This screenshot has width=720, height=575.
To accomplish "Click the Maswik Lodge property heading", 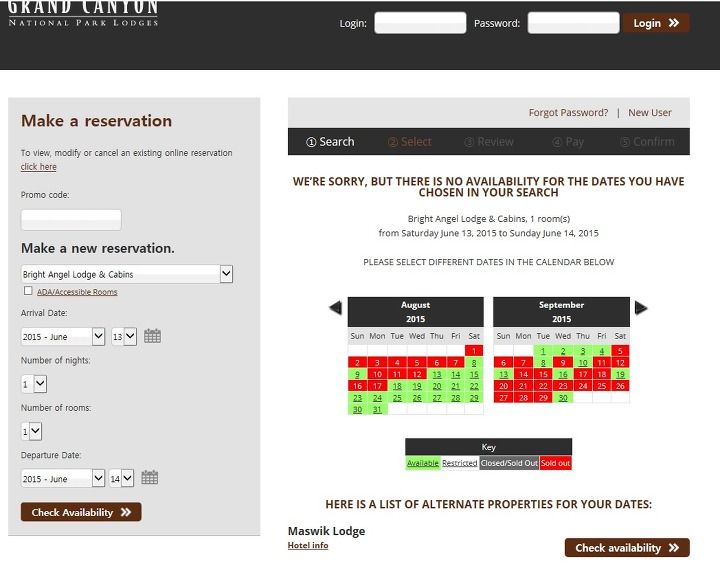I will click(x=326, y=531).
